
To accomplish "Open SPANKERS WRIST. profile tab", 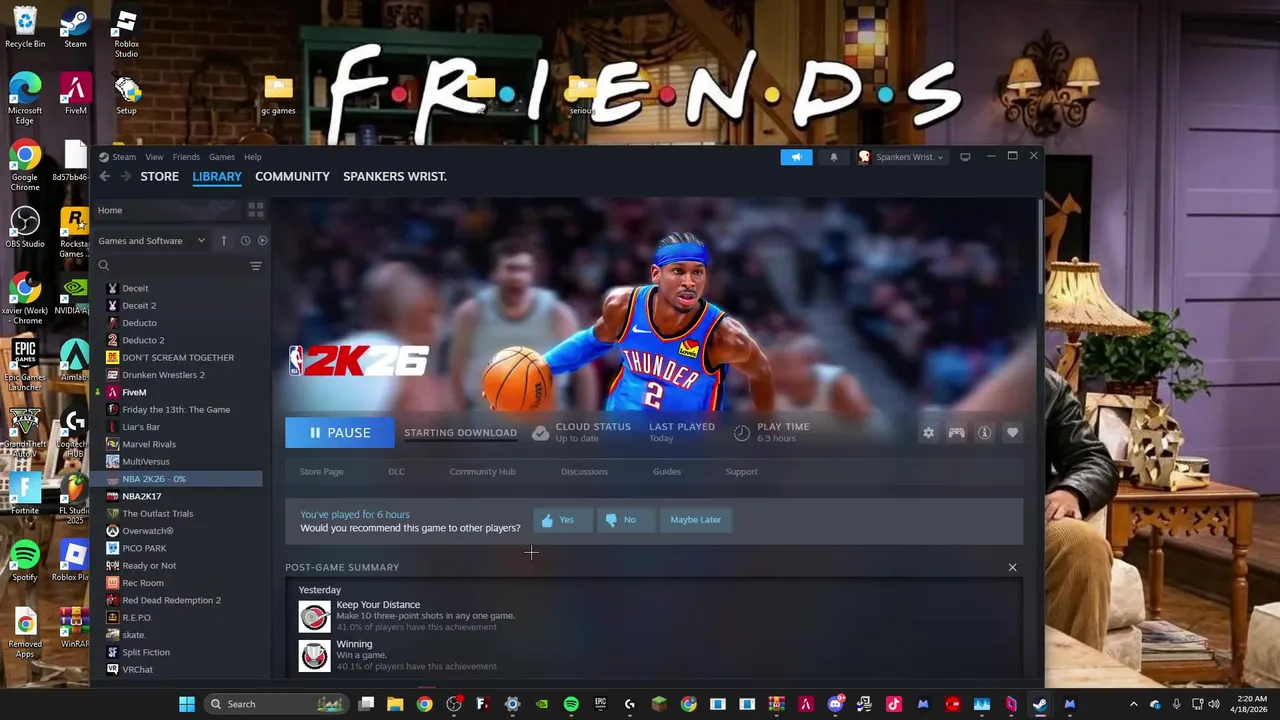I will tap(395, 176).
